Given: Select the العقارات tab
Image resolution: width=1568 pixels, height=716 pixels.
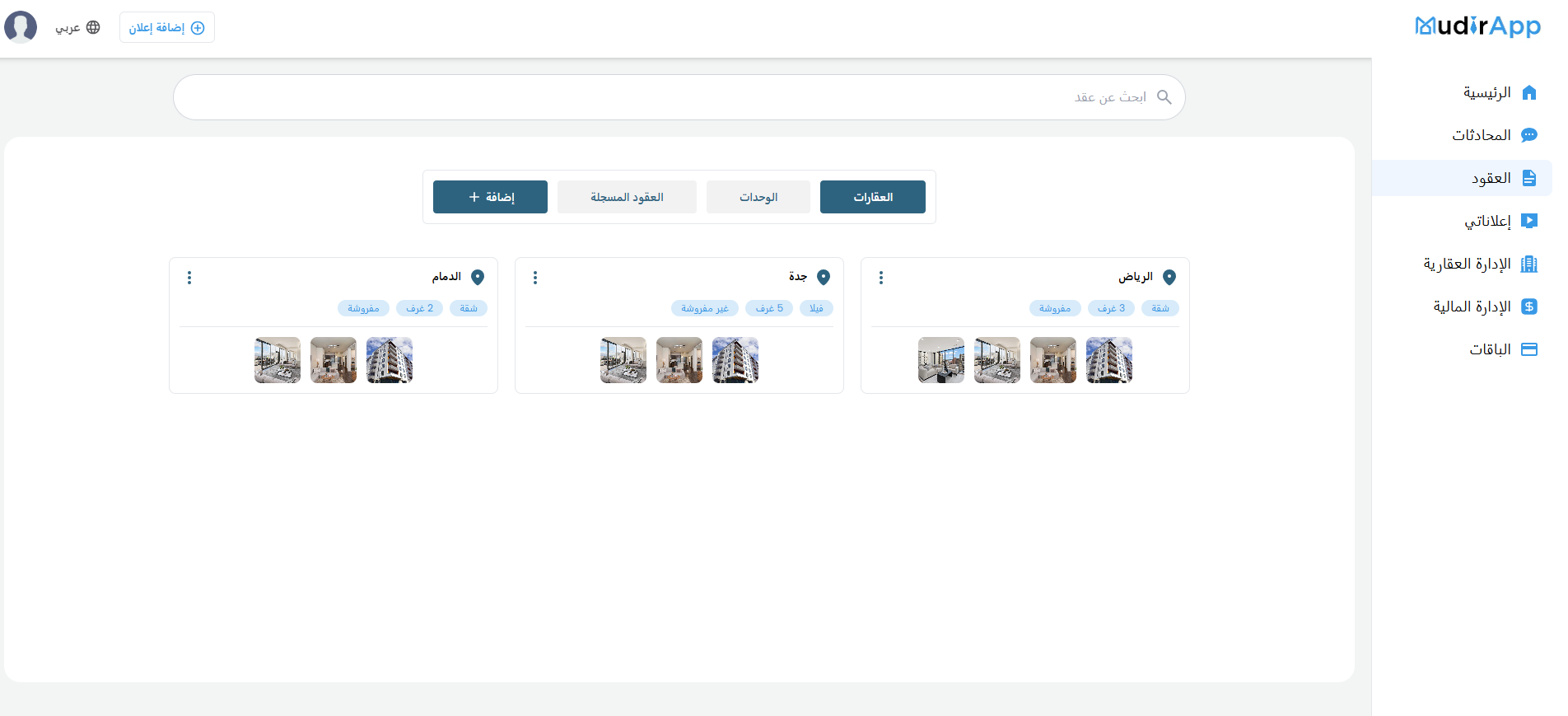Looking at the screenshot, I should pyautogui.click(x=872, y=197).
